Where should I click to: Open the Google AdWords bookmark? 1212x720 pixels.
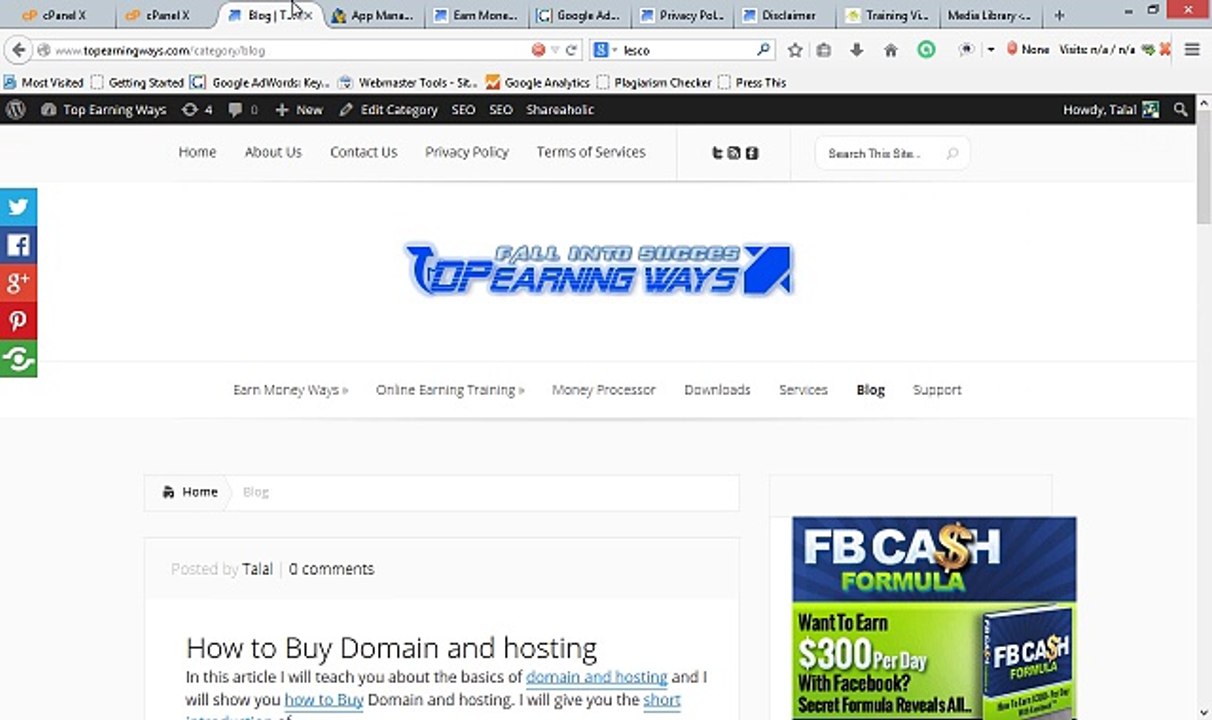(x=260, y=82)
